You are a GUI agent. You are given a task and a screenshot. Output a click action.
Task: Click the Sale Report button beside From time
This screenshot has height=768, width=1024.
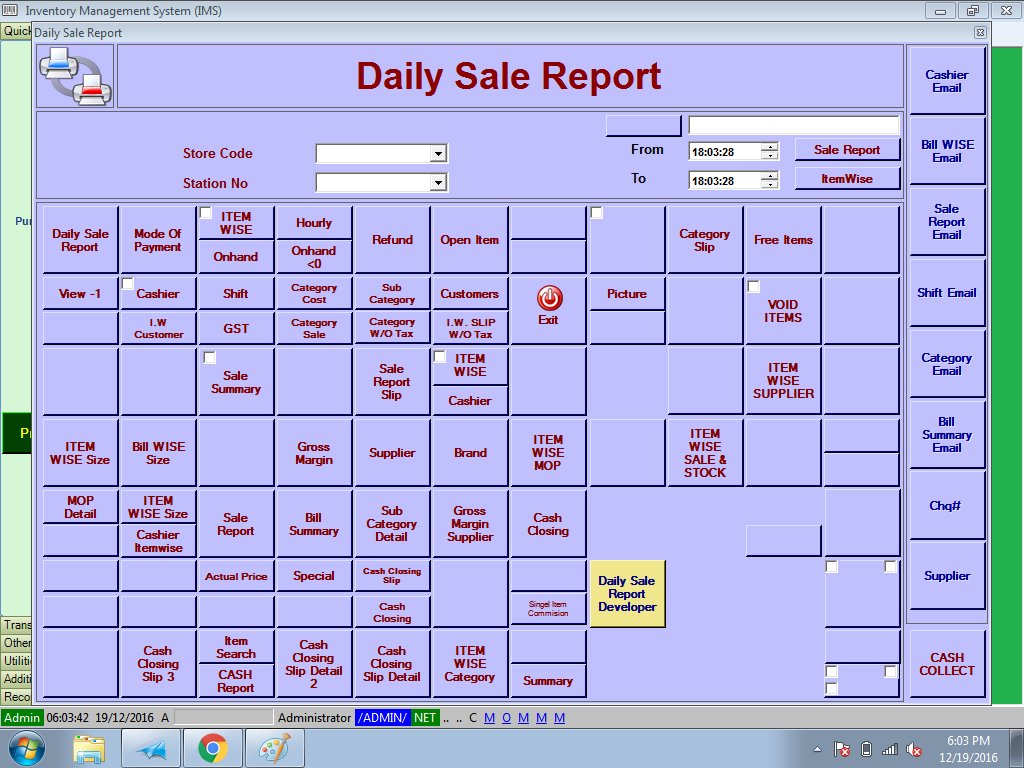point(847,150)
